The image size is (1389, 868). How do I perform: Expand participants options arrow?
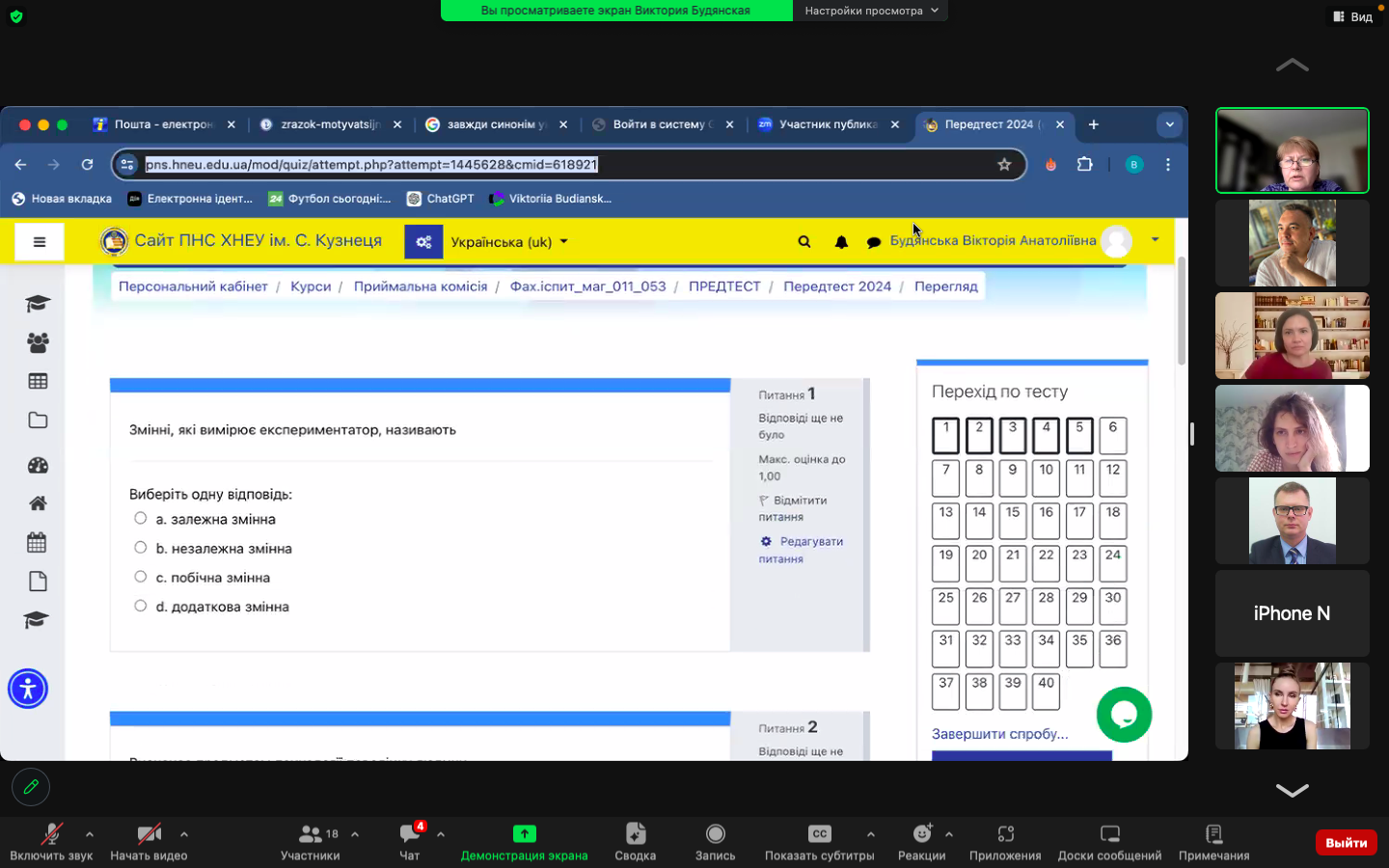[355, 834]
